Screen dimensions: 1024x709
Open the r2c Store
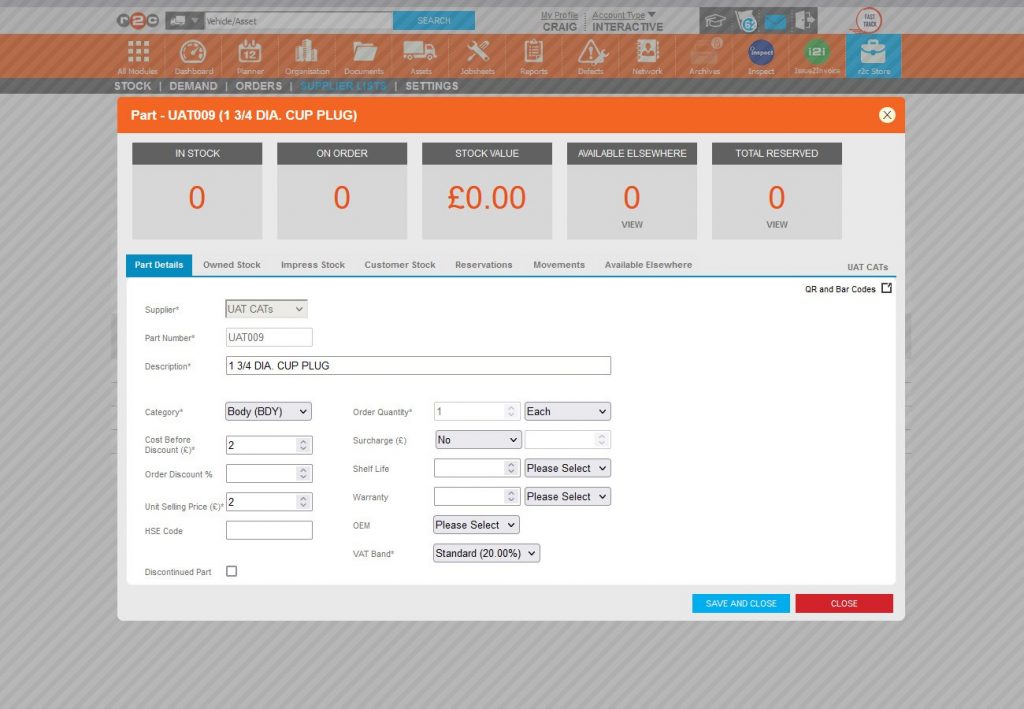tap(872, 56)
